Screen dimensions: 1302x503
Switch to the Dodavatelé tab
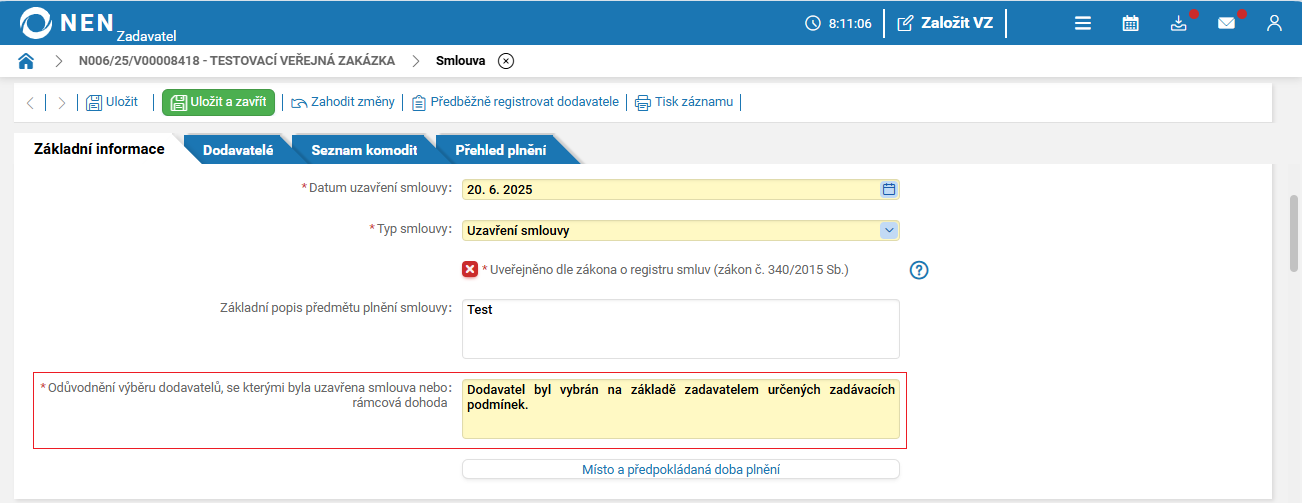(238, 150)
